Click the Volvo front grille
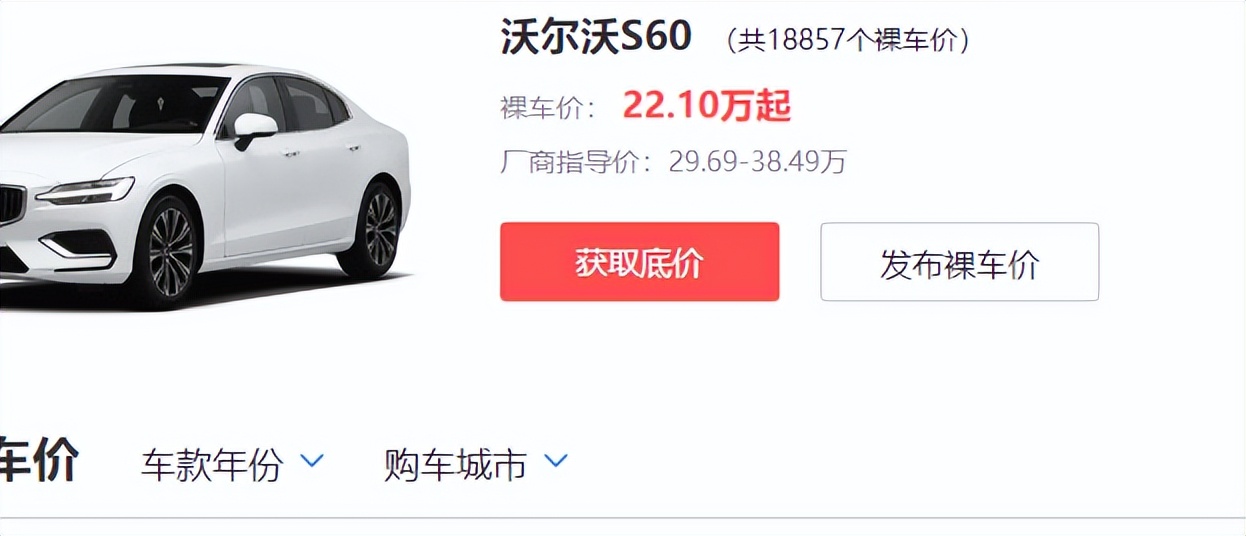The image size is (1246, 536). click(x=11, y=205)
